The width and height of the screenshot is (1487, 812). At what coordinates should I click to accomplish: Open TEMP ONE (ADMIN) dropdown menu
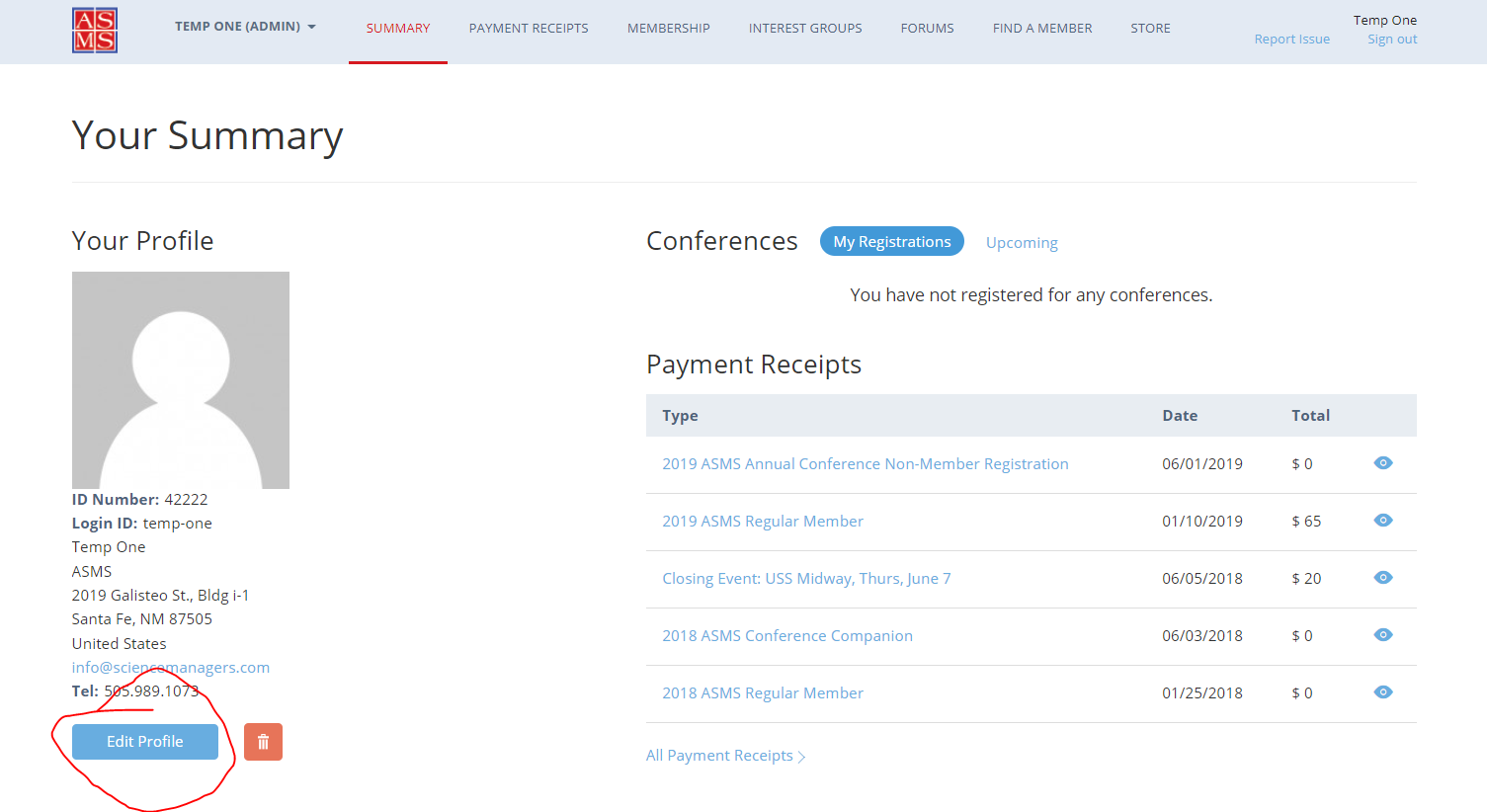coord(245,27)
